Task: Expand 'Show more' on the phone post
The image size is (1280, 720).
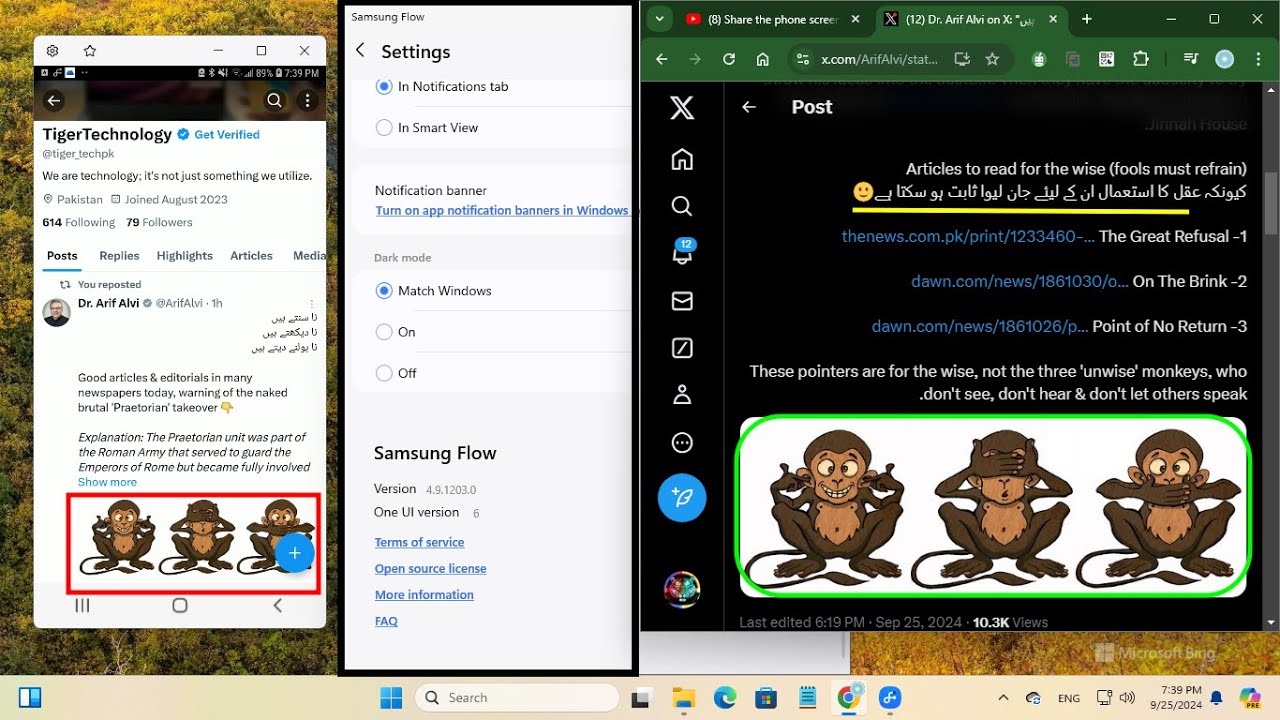Action: point(107,482)
